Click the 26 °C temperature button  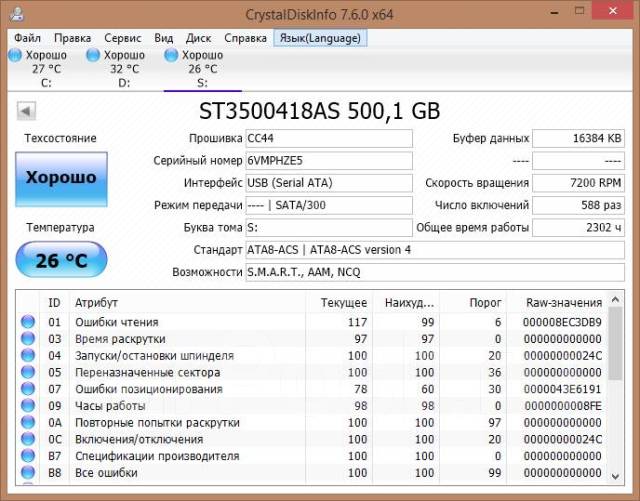pyautogui.click(x=62, y=260)
